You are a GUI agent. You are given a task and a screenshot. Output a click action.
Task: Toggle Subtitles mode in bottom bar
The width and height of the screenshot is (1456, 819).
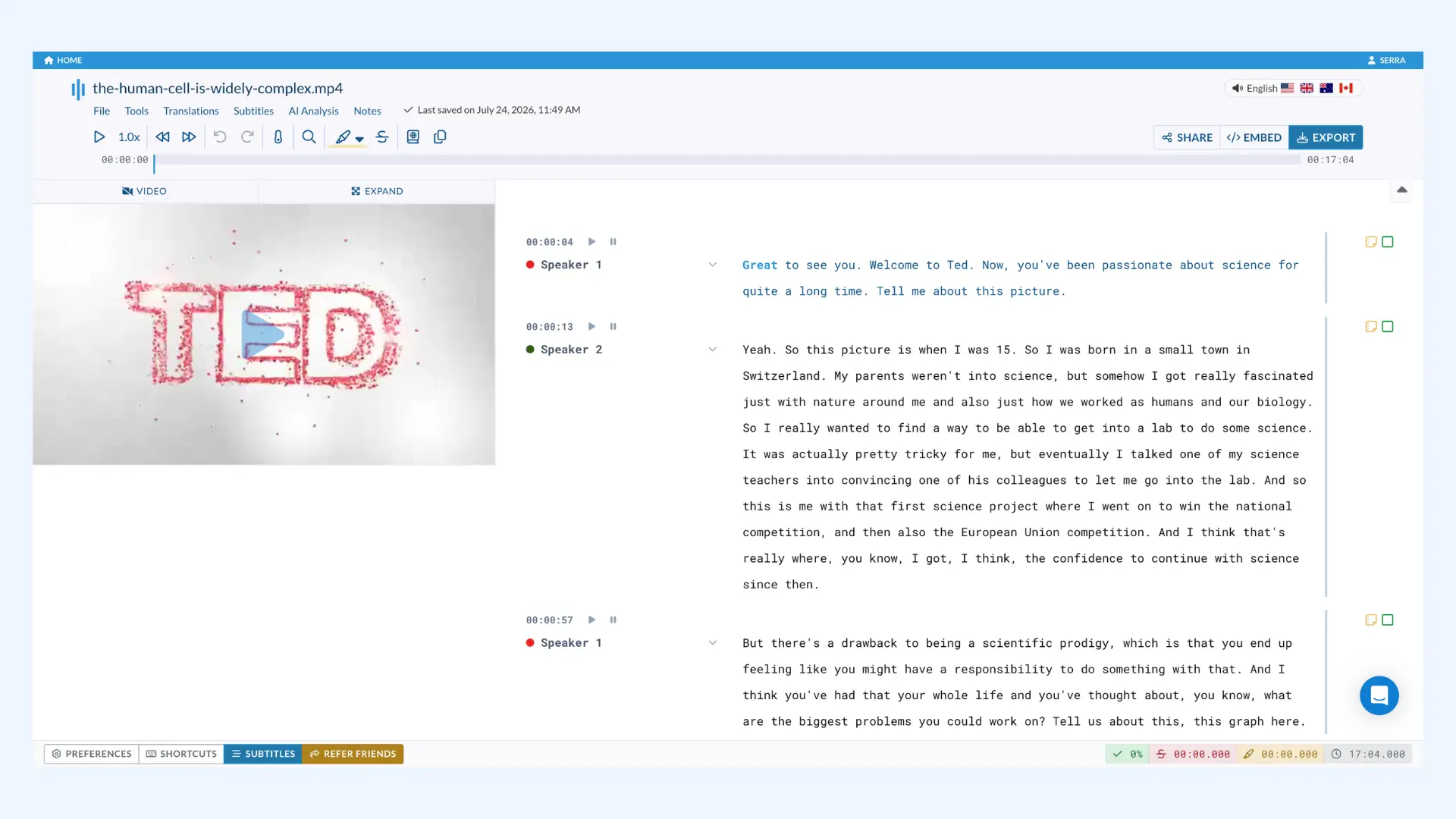263,754
